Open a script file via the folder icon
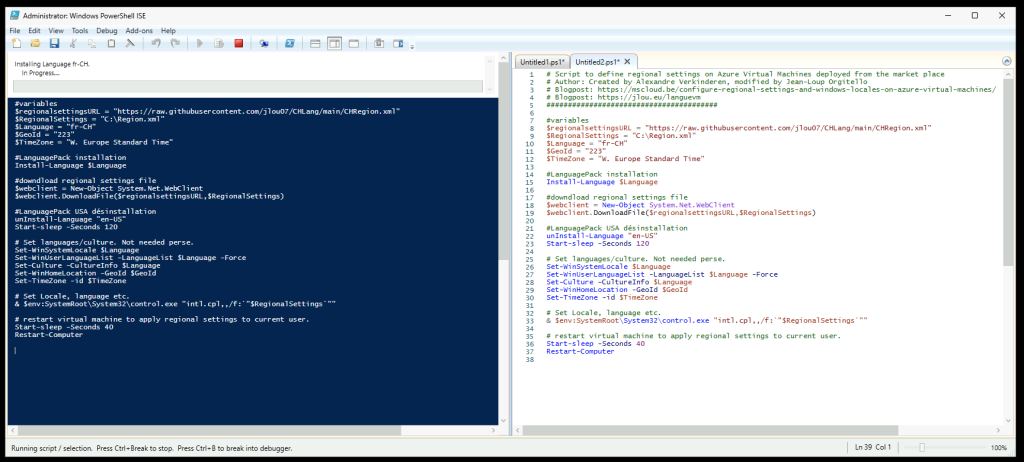This screenshot has height=462, width=1024. pos(36,44)
